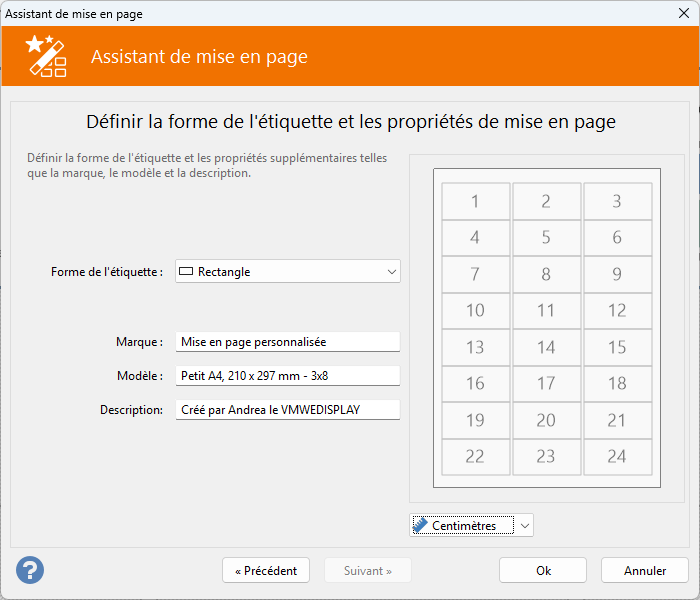Screen dimensions: 700x600
Task: Click the rectangle shape icon in dropdown
Action: click(186, 271)
